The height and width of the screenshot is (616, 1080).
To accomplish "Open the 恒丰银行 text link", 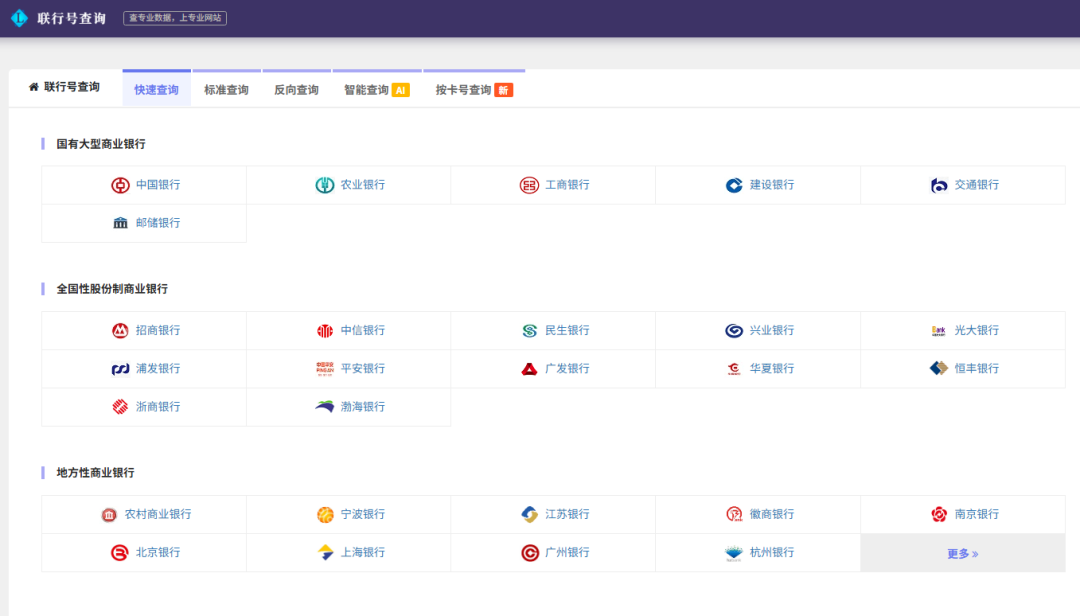I will pyautogui.click(x=976, y=368).
